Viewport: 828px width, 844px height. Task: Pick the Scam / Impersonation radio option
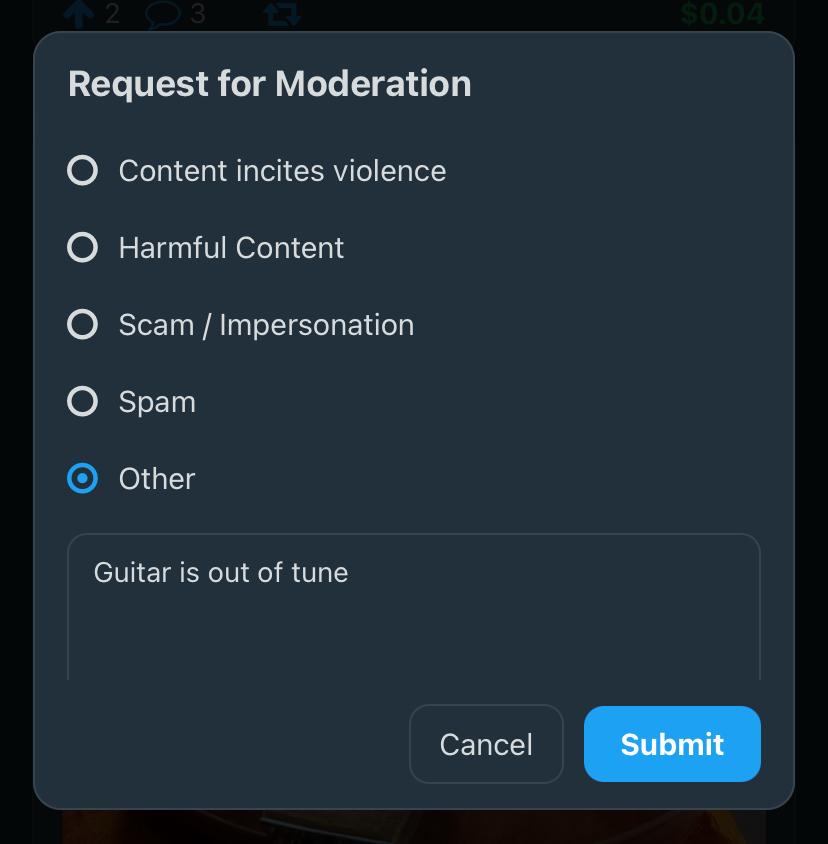[82, 325]
